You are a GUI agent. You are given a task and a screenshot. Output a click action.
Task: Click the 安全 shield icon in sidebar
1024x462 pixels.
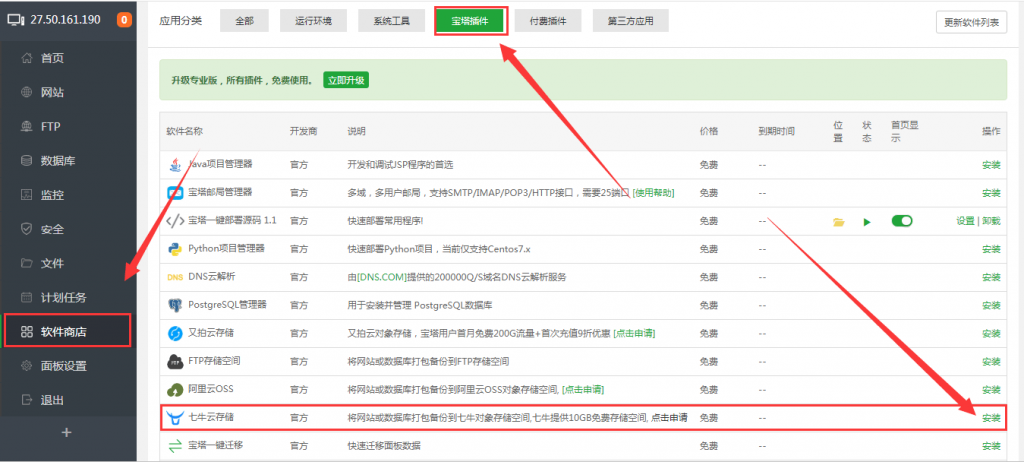pos(27,229)
